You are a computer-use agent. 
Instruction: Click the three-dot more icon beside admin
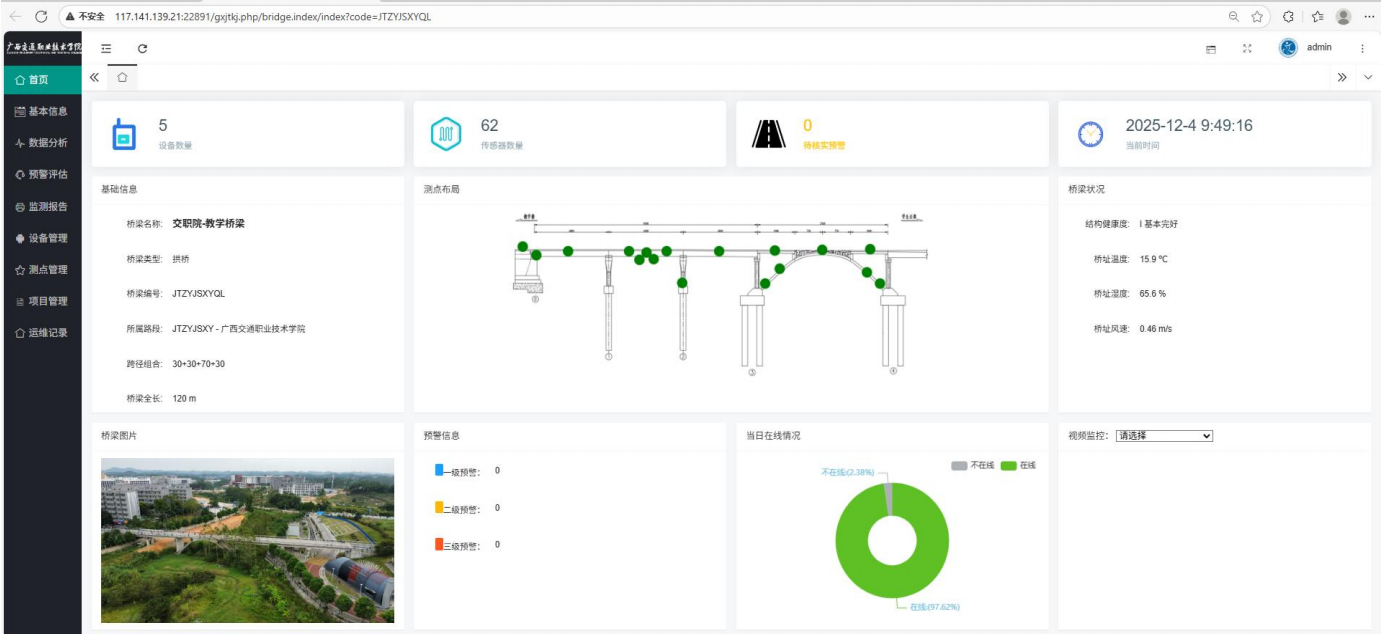coord(1362,48)
